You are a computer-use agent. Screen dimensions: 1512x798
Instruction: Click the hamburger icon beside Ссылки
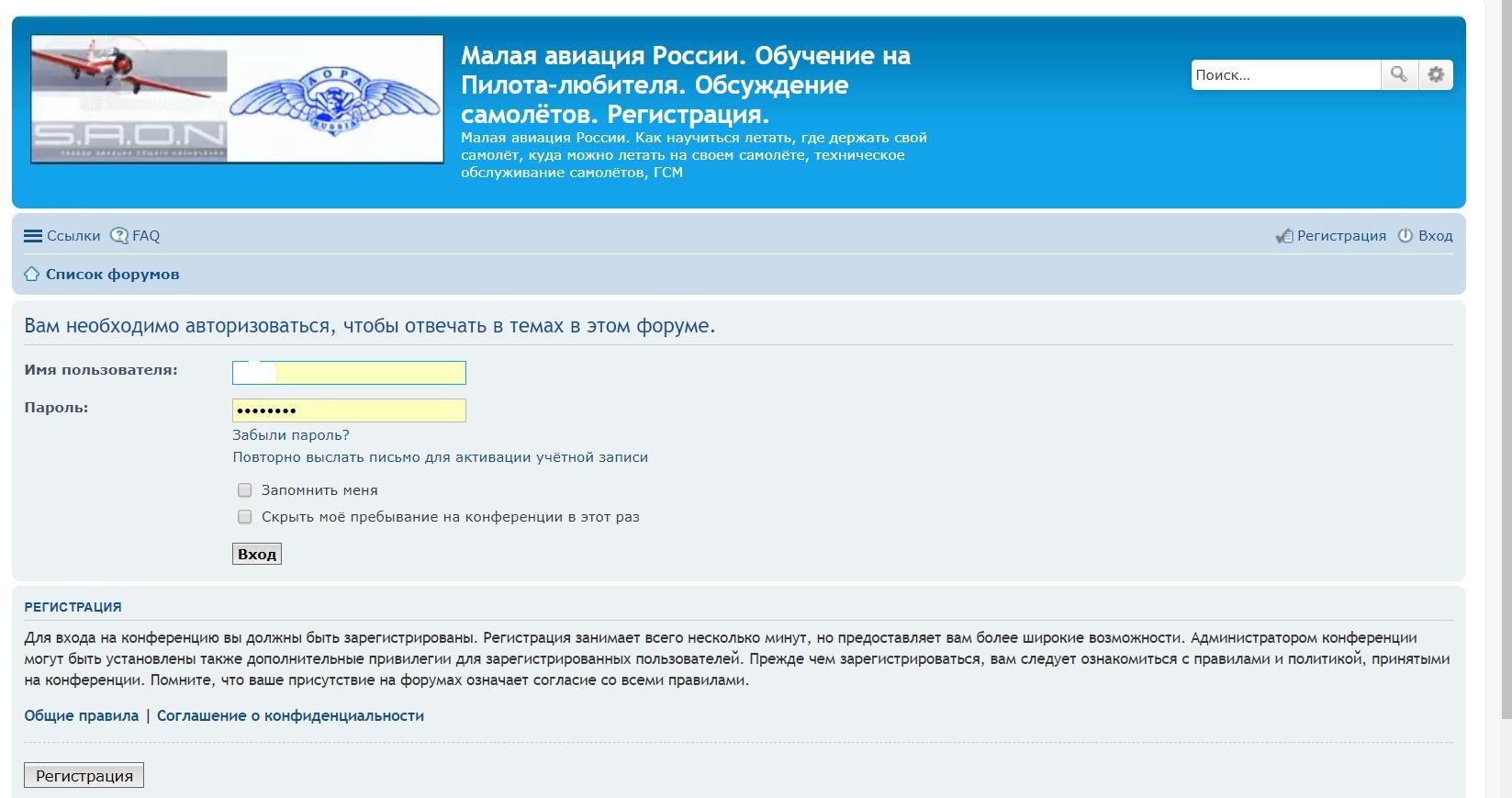33,236
